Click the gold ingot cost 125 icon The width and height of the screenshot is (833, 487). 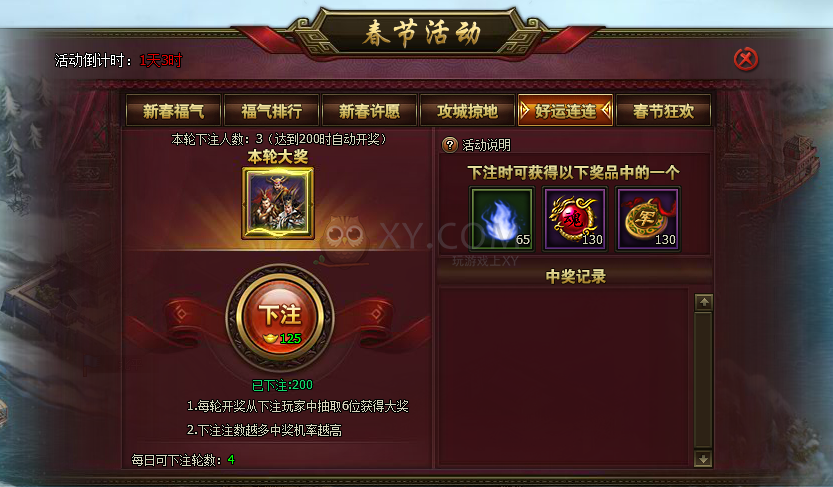(270, 339)
